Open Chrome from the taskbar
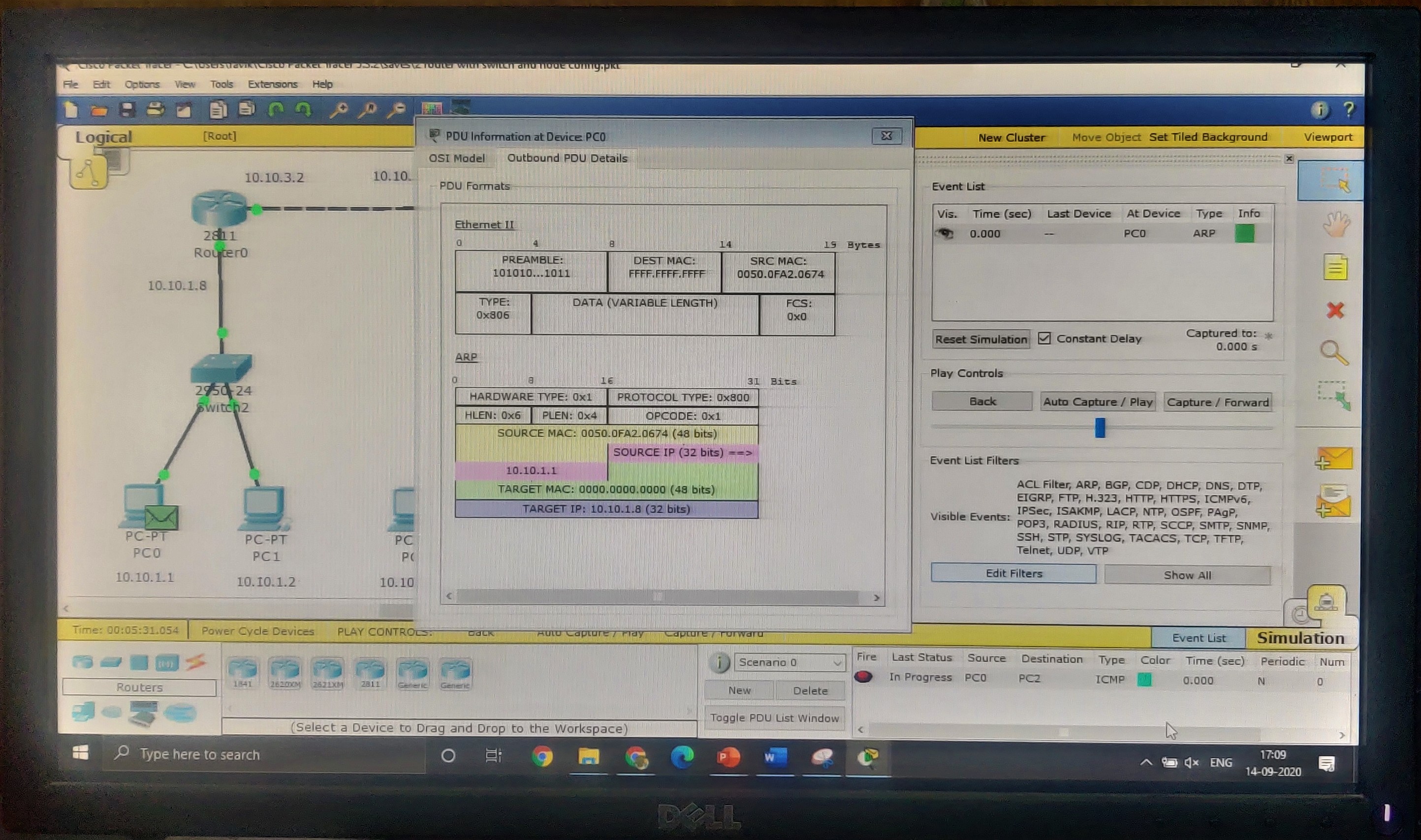 click(x=542, y=756)
